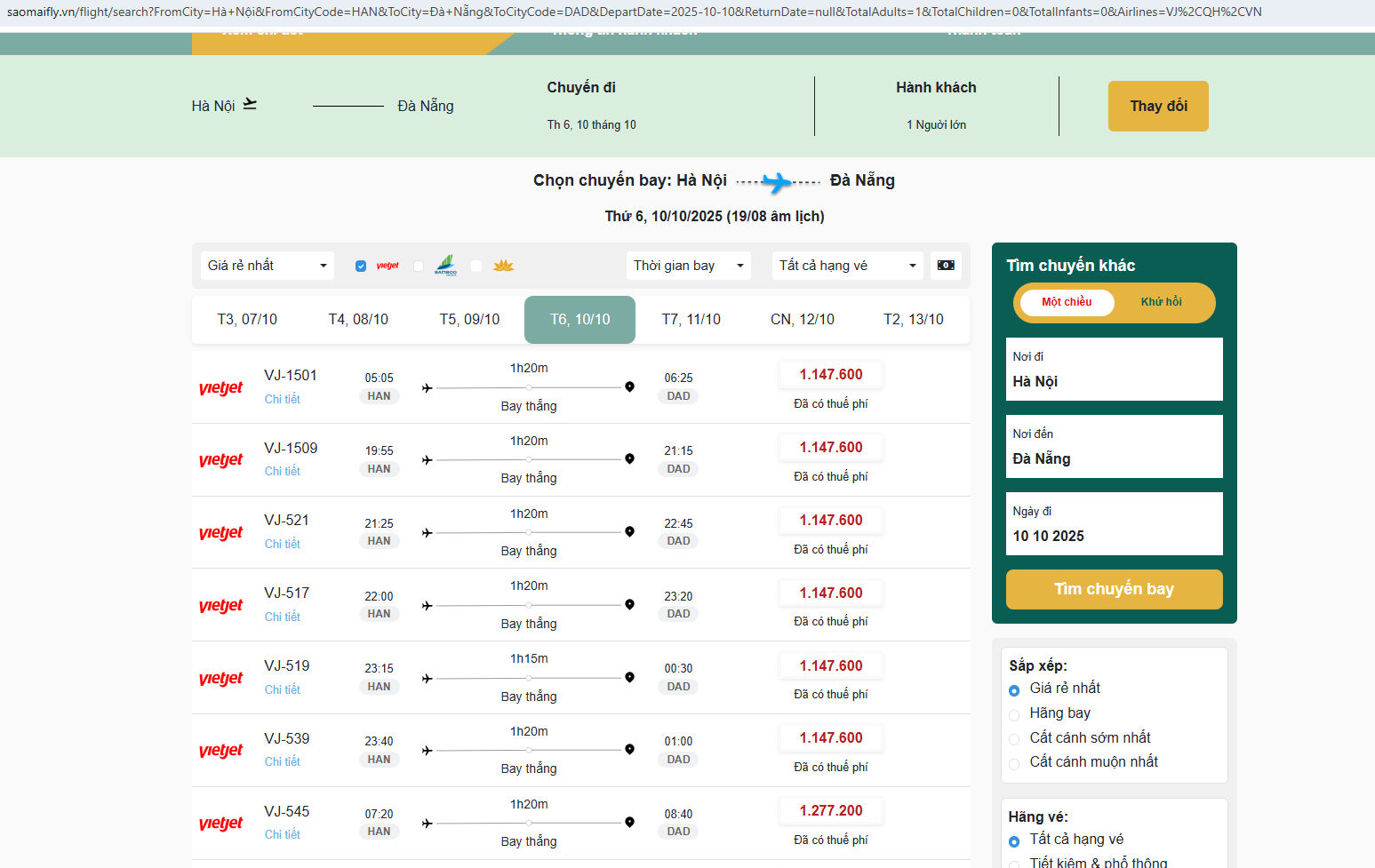Select the Cất cánh sớm nhất radio
The width and height of the screenshot is (1375, 868).
pos(1014,739)
